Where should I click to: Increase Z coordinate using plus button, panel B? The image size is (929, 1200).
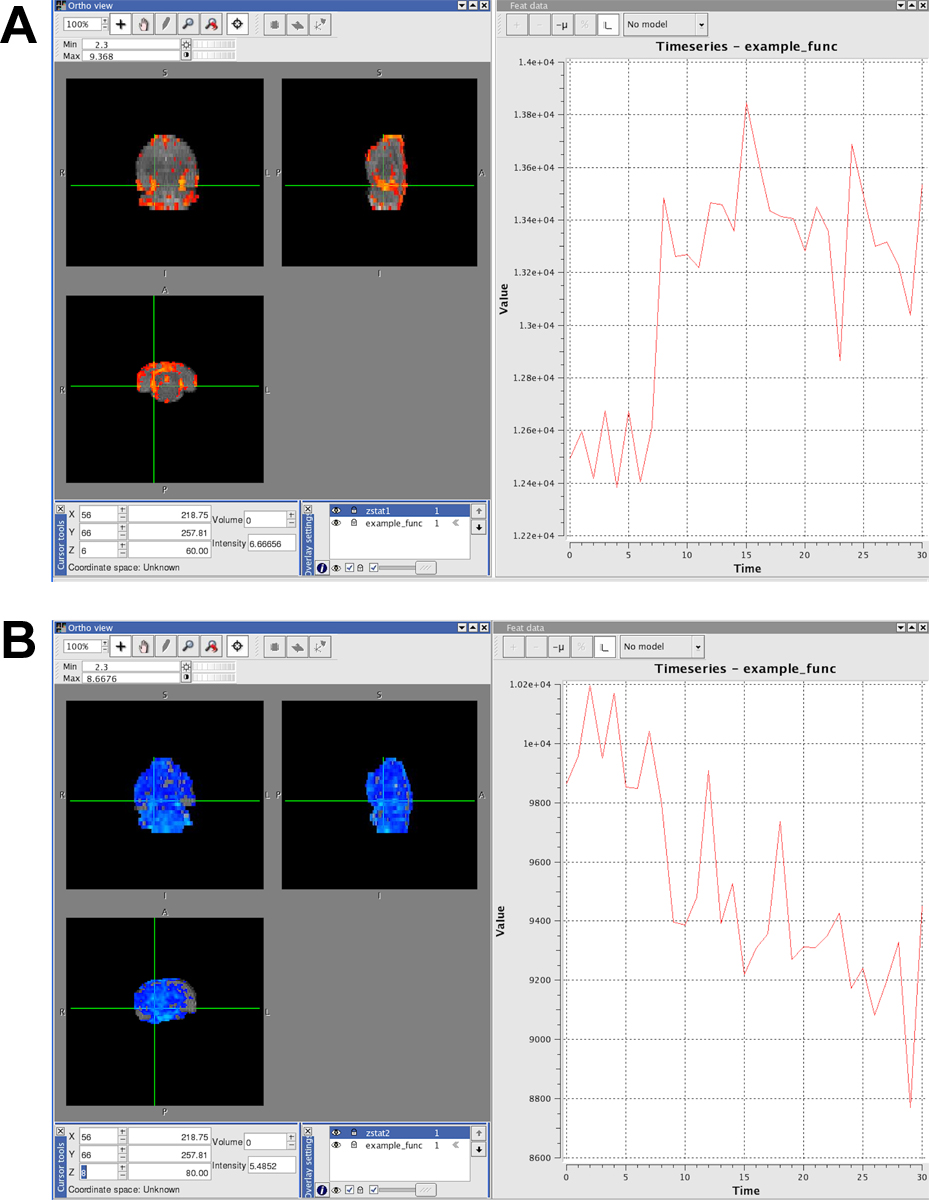(x=122, y=1165)
